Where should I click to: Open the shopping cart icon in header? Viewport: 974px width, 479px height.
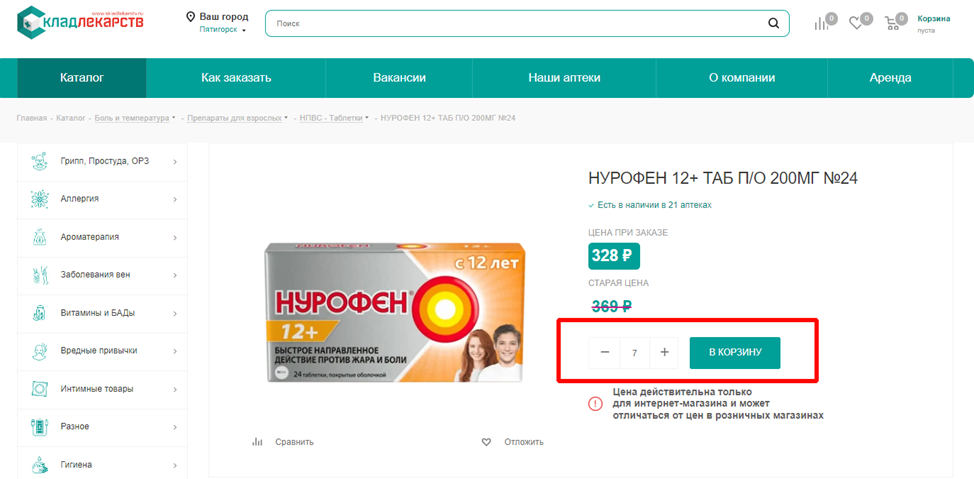[892, 24]
